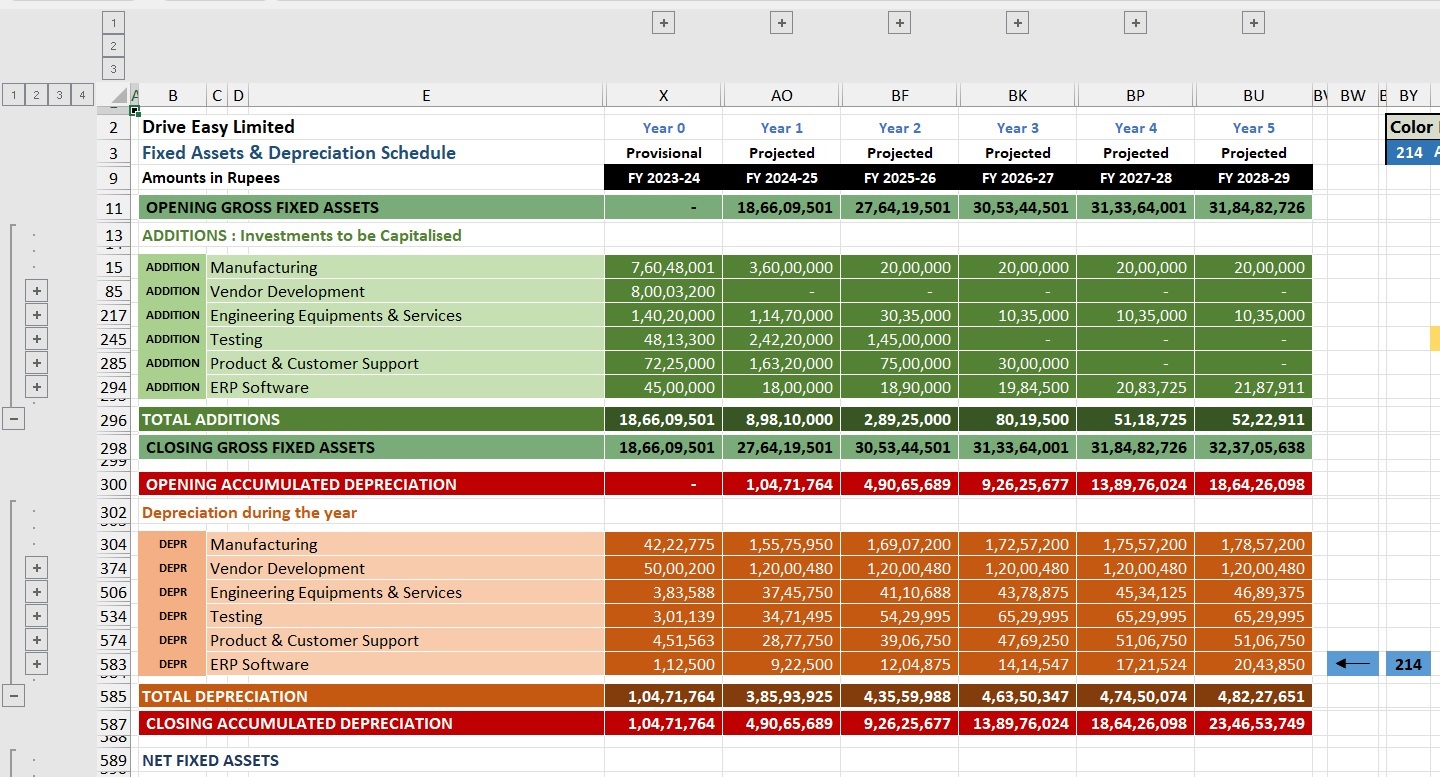Show row outline level 1
Image resolution: width=1440 pixels, height=777 pixels.
coord(13,95)
